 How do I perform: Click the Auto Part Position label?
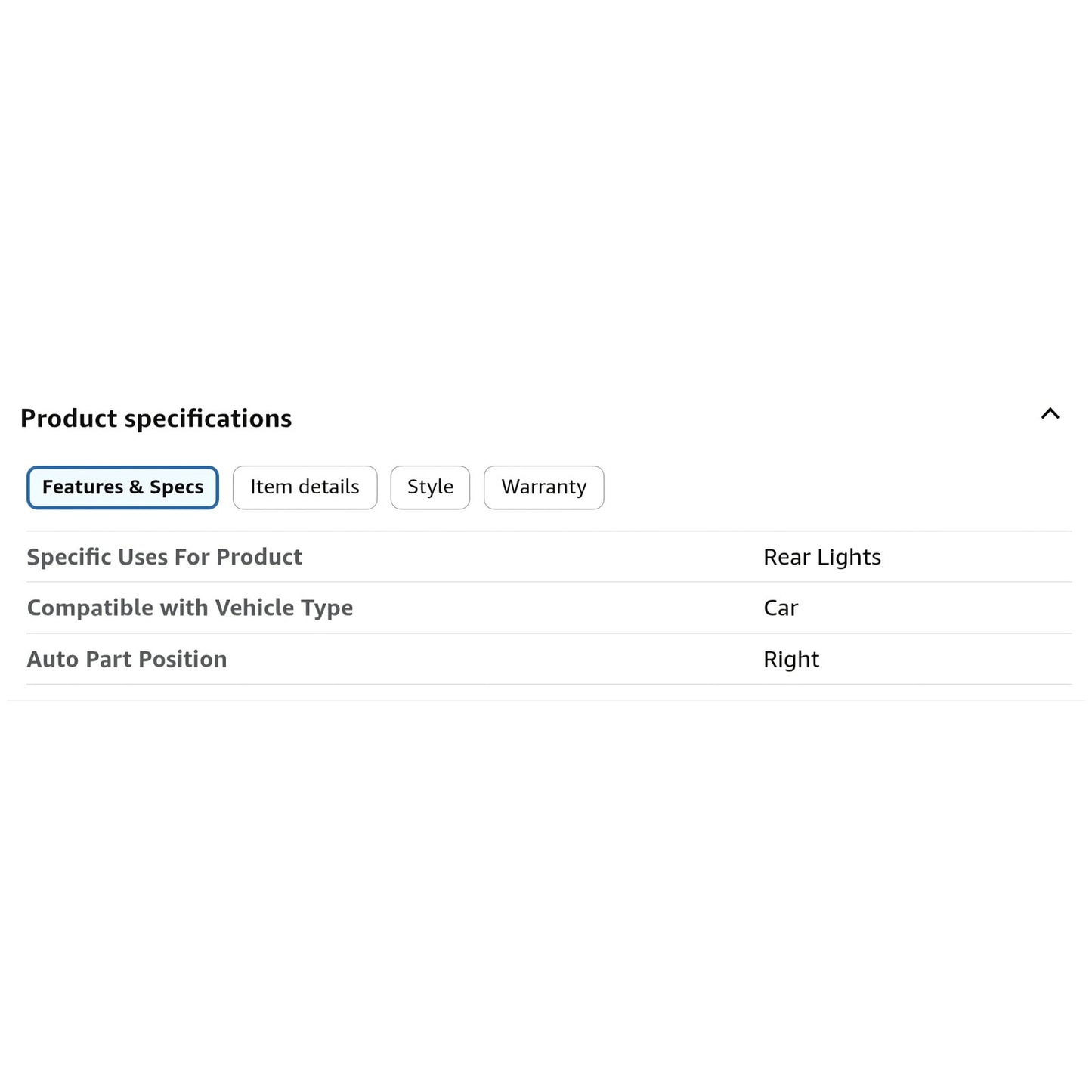pyautogui.click(x=126, y=659)
